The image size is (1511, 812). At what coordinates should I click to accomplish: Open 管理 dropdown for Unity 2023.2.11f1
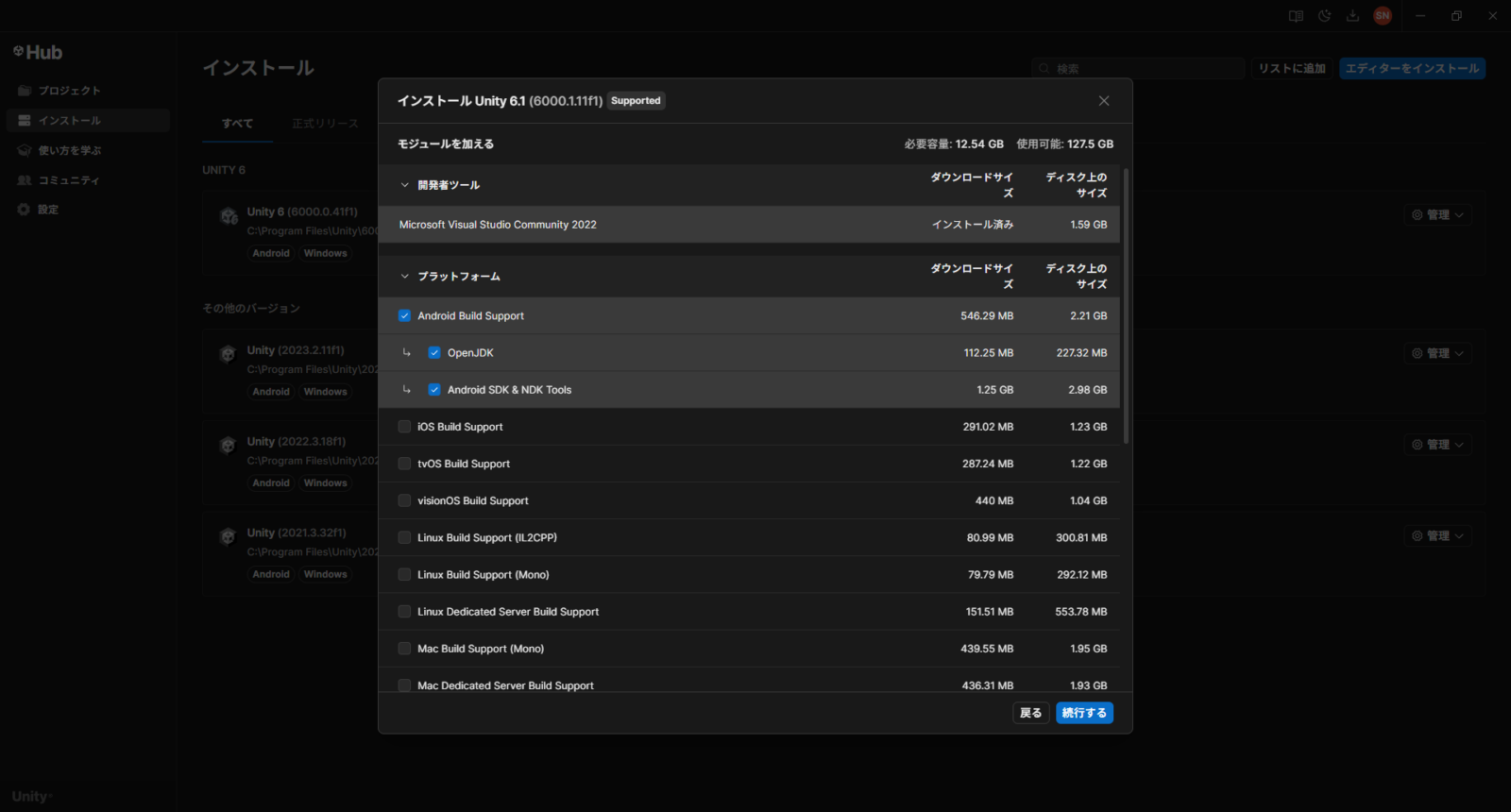(1437, 353)
